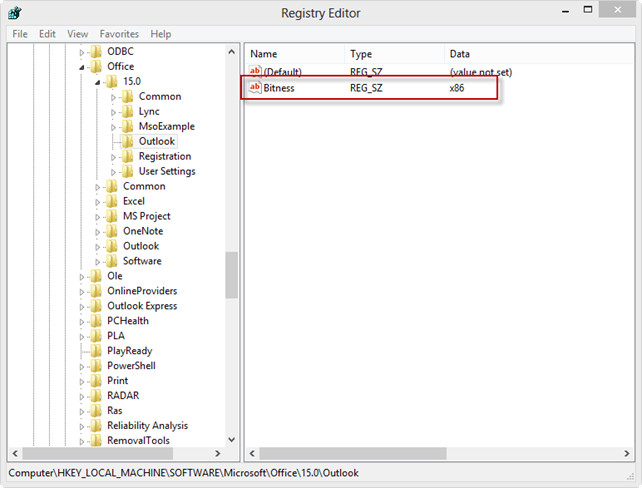Click the string icon of Bitness value
The image size is (642, 488).
click(255, 87)
